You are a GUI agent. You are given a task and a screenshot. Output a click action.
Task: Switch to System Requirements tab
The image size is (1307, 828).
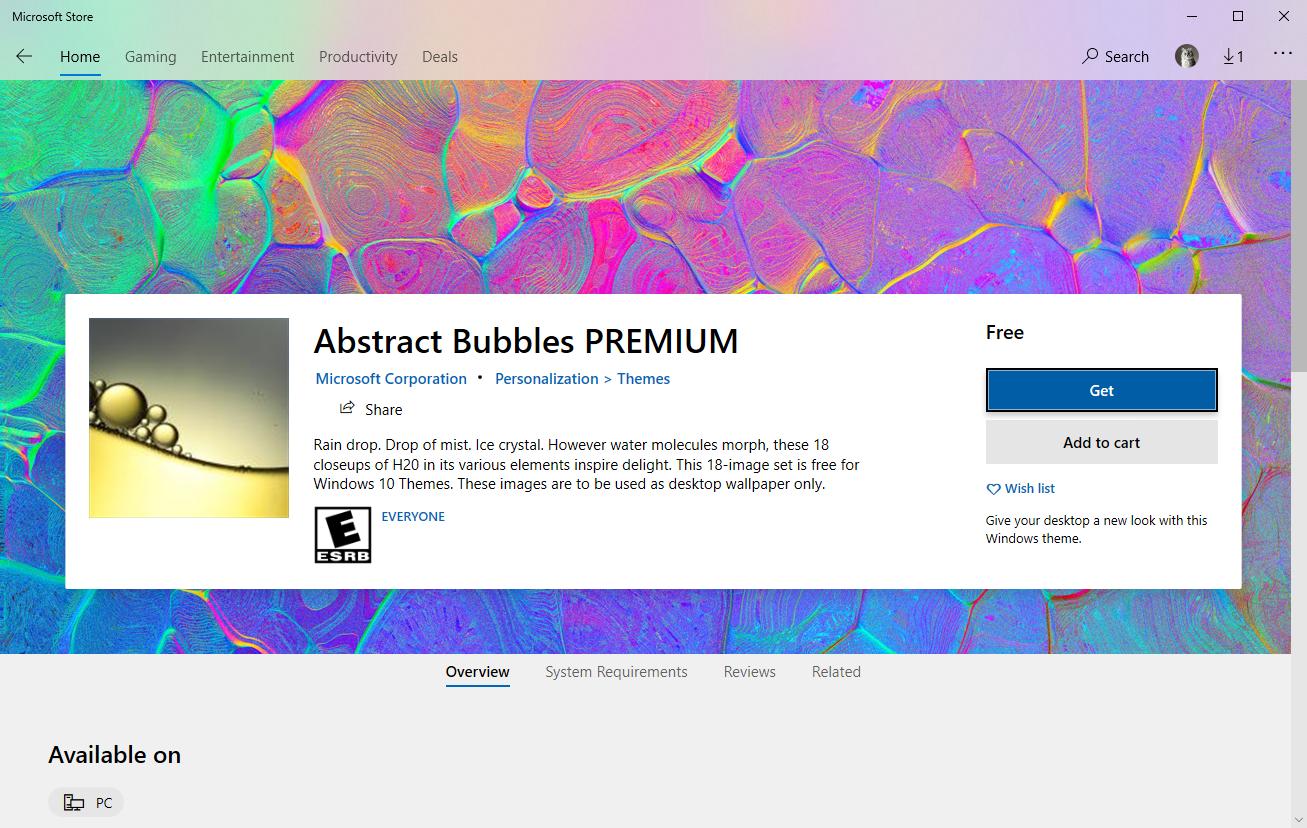pyautogui.click(x=616, y=672)
